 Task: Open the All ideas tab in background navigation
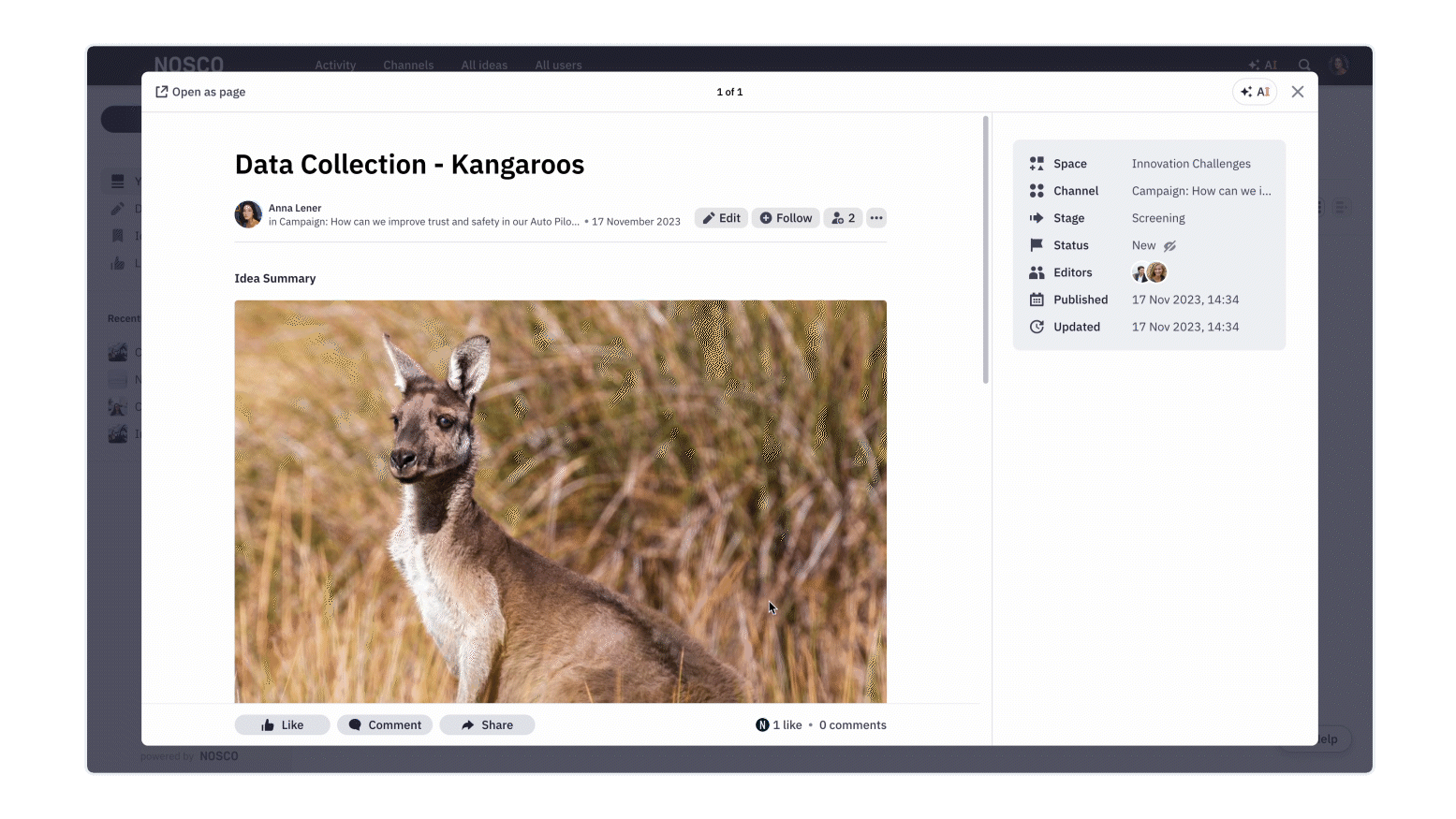pos(484,65)
